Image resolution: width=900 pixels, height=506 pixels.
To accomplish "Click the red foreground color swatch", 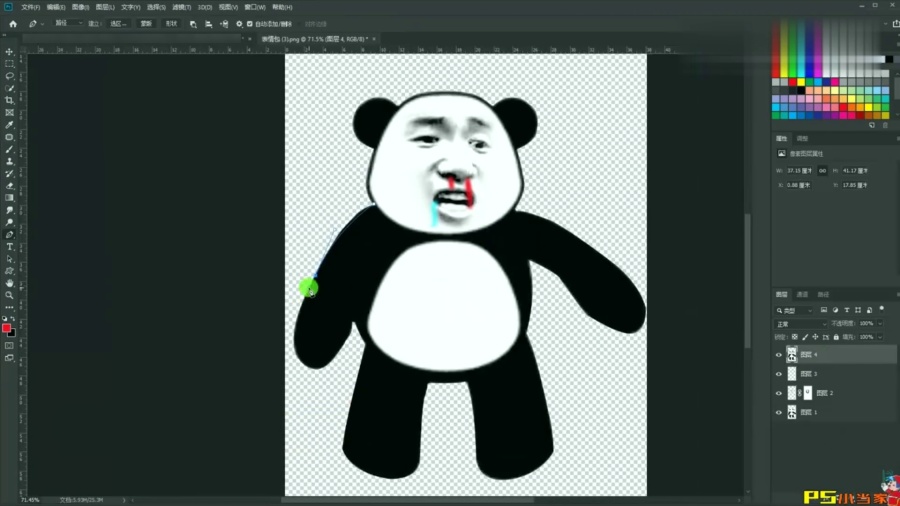I will (x=6, y=328).
